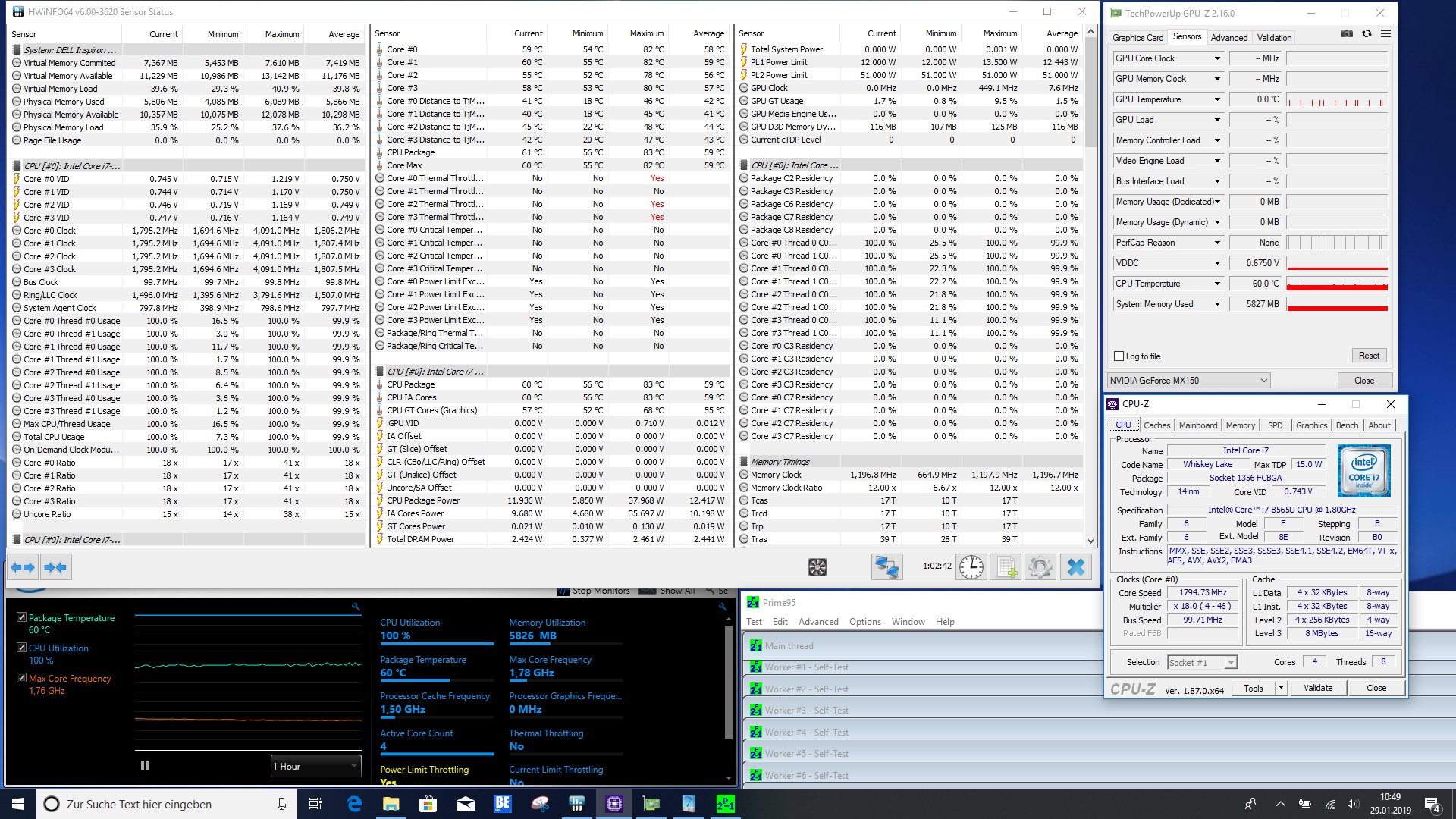Click the HWiNFO right panel scrollbar down arrow

coord(1090,541)
